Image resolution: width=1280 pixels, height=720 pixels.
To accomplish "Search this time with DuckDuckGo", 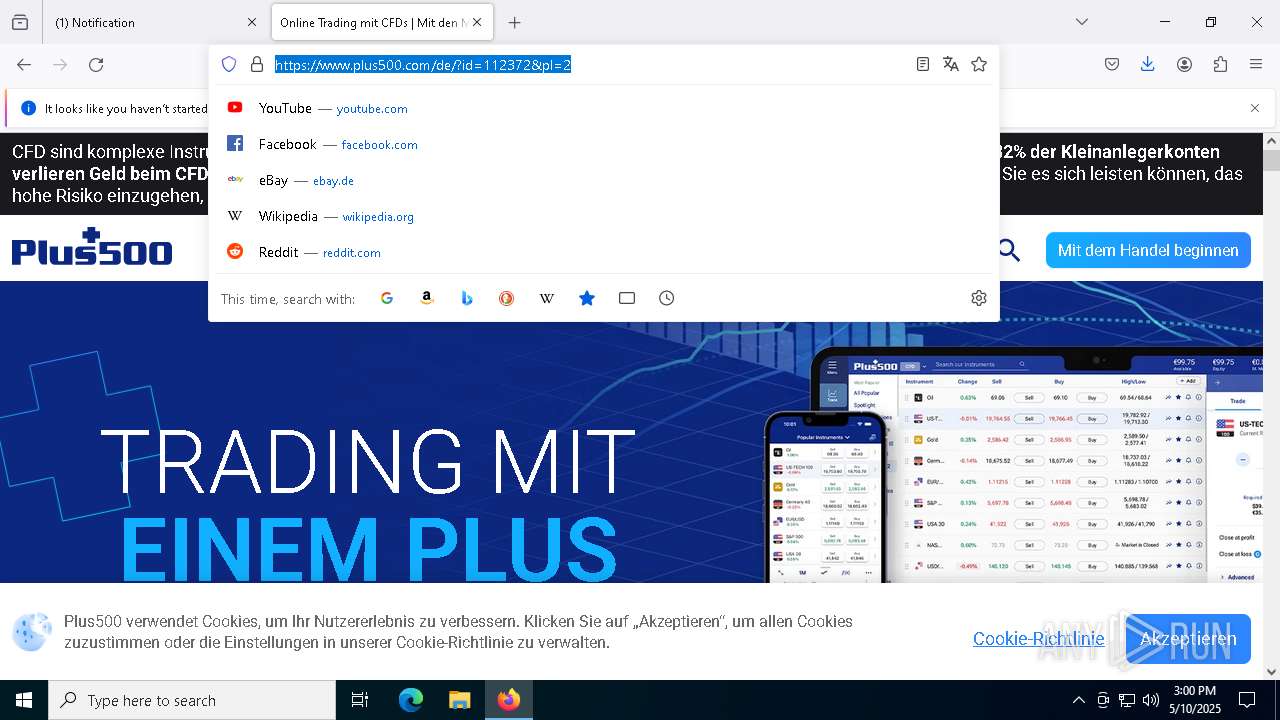I will tap(507, 298).
